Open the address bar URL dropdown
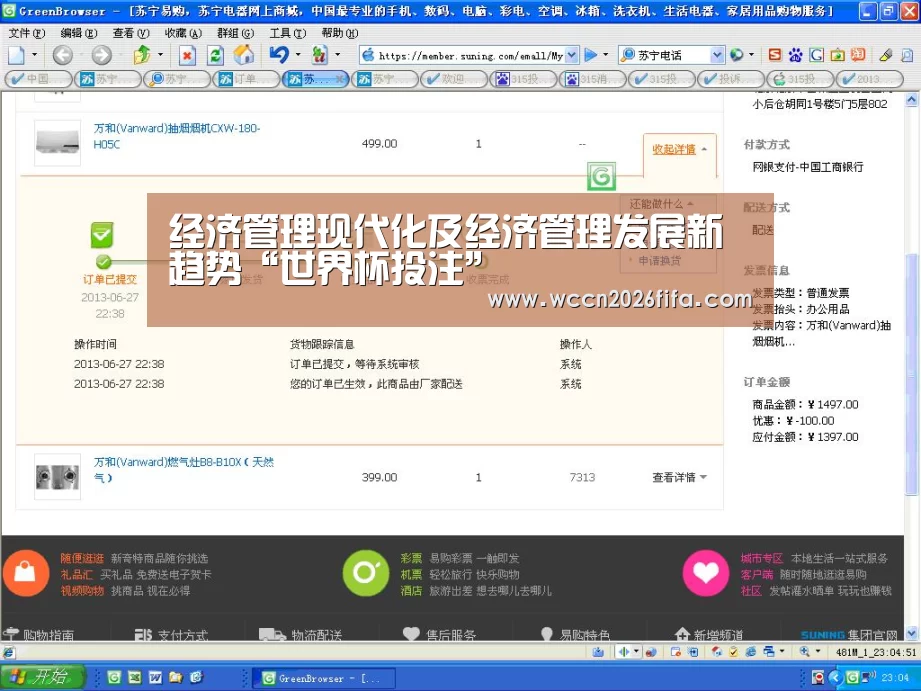 [x=572, y=55]
